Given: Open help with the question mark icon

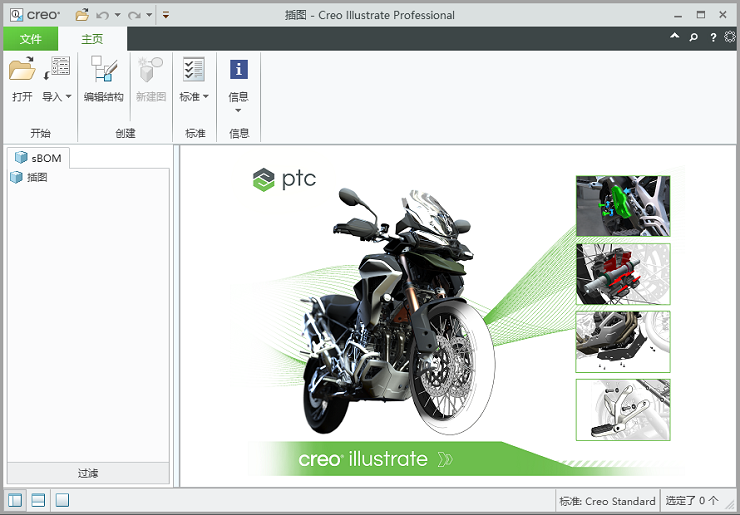Looking at the screenshot, I should 713,37.
